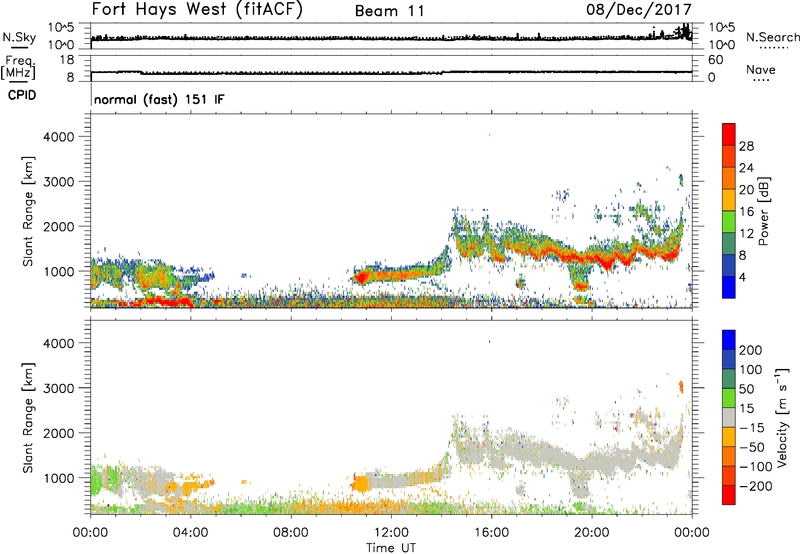Click the '16:00' time tick label
Image resolution: width=800 pixels, height=554 pixels.
[491, 533]
